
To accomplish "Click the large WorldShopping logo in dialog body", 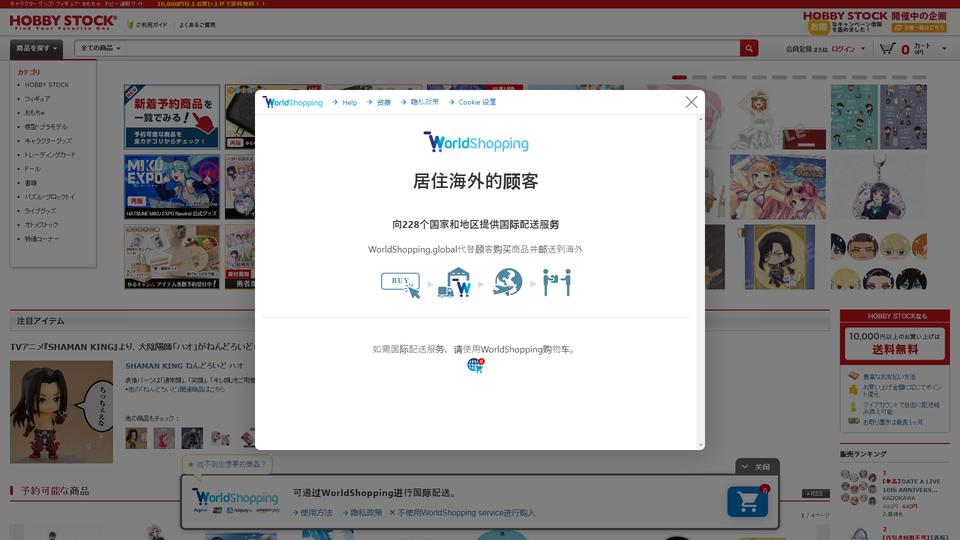I will click(476, 142).
